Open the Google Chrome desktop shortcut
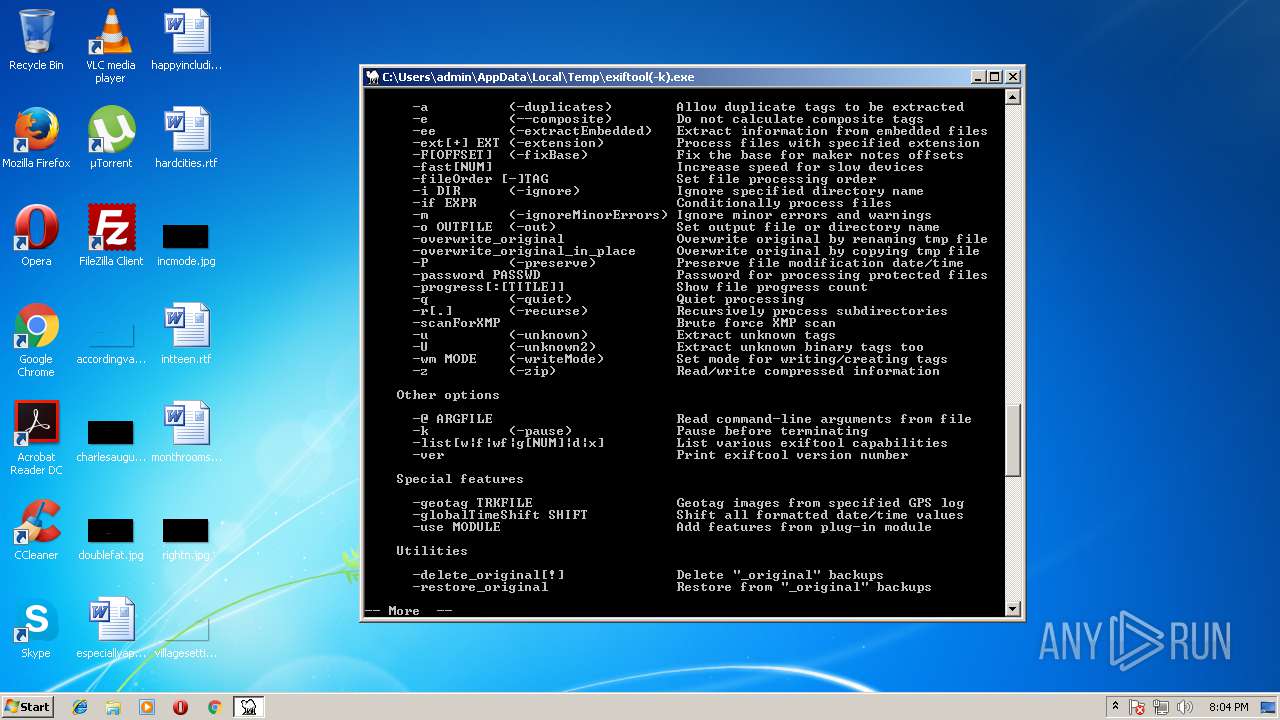 click(36, 340)
